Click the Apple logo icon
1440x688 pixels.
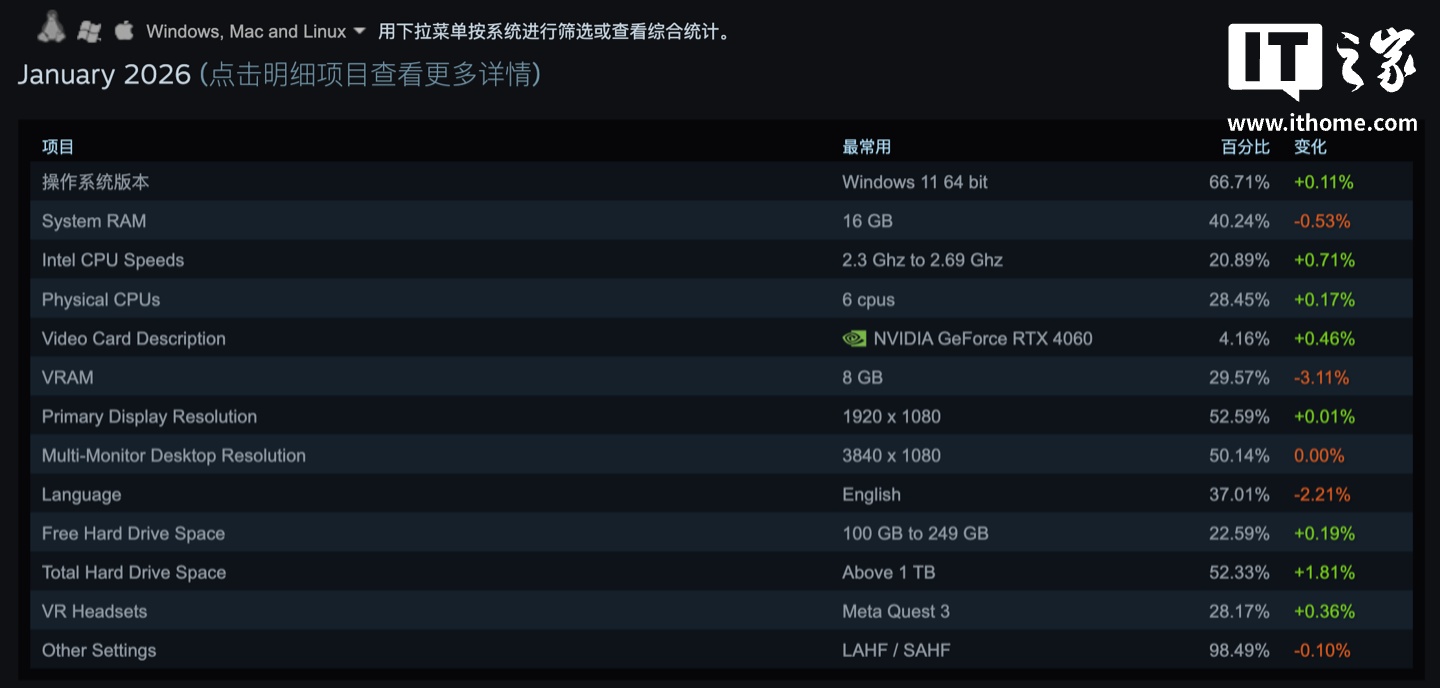[x=124, y=30]
